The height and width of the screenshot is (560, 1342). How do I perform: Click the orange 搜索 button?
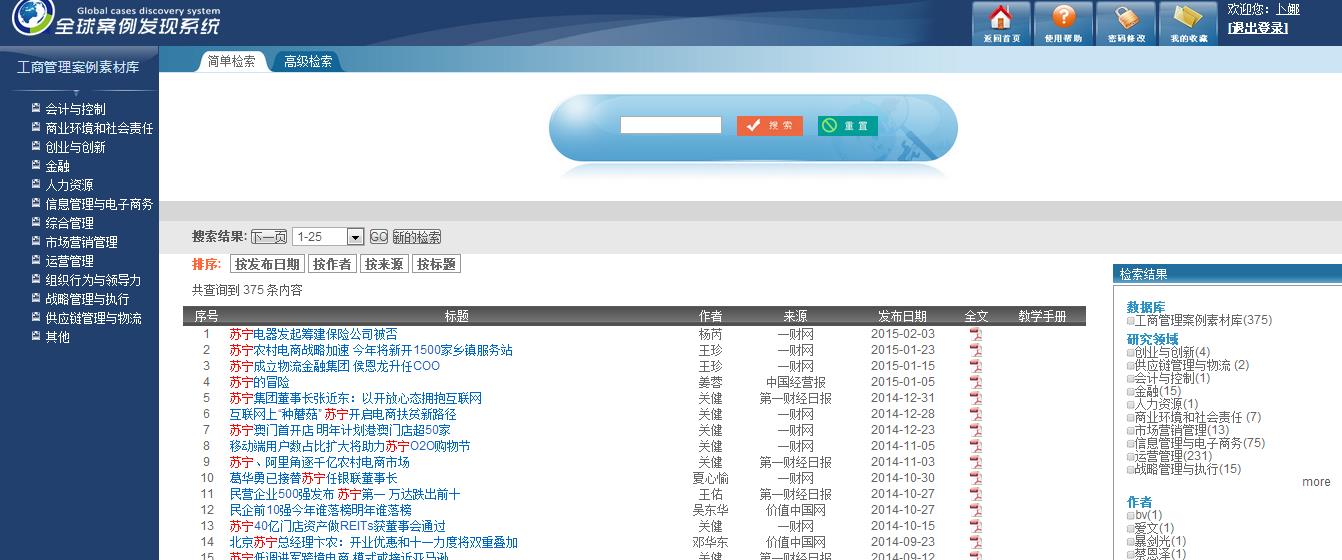coord(770,126)
